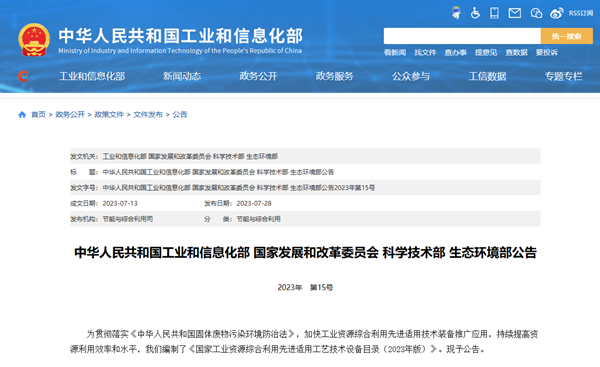Select the 找文件 search shortcut
This screenshot has width=600, height=367.
click(x=425, y=52)
